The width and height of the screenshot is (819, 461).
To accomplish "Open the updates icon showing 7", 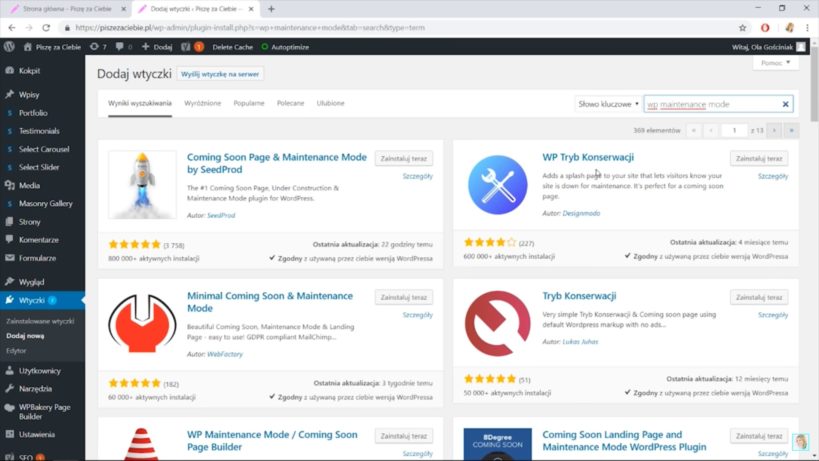I will 98,46.
